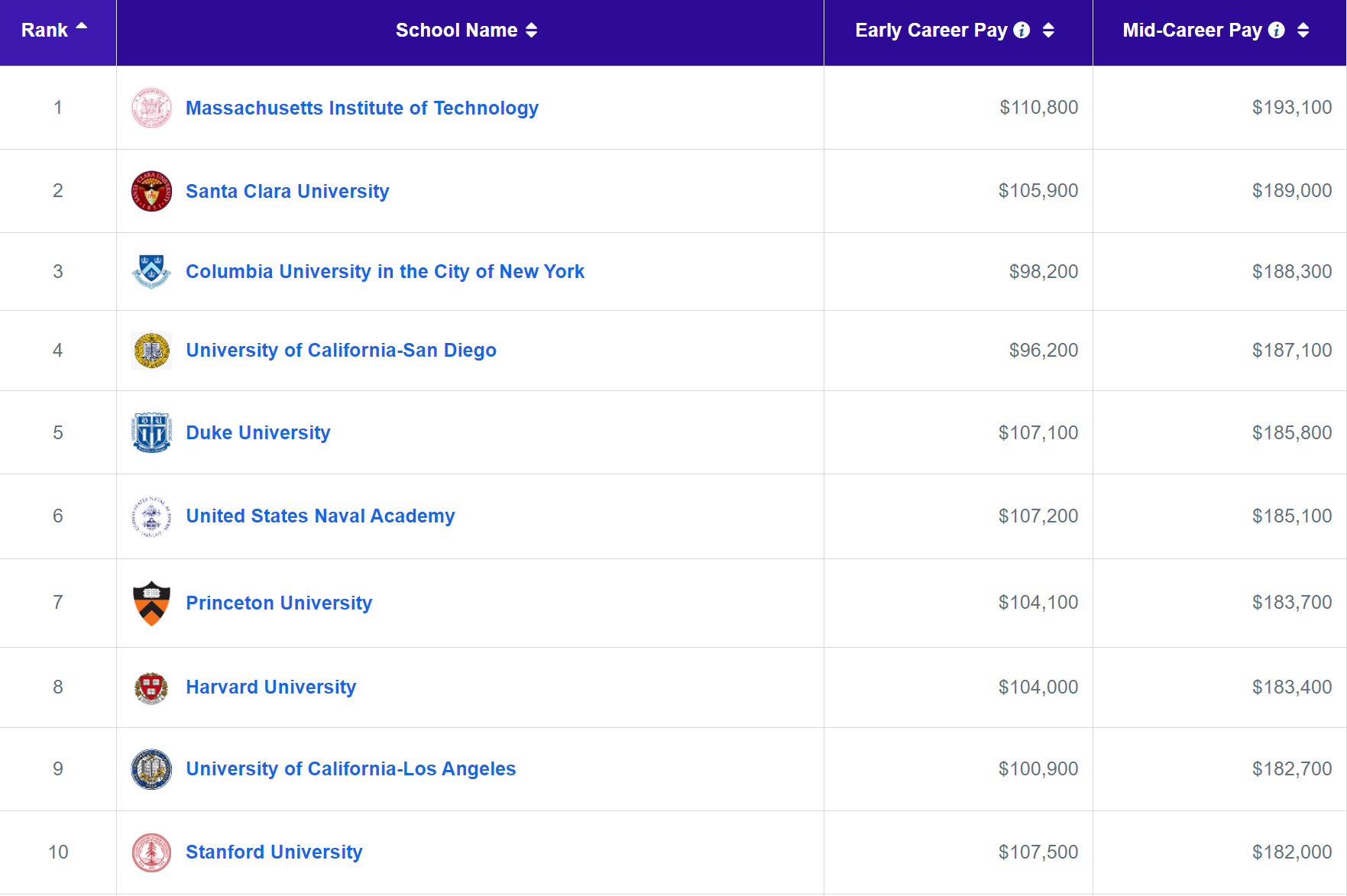1347x896 pixels.
Task: Select Stanford mid-career pay $182,000
Action: (1292, 852)
